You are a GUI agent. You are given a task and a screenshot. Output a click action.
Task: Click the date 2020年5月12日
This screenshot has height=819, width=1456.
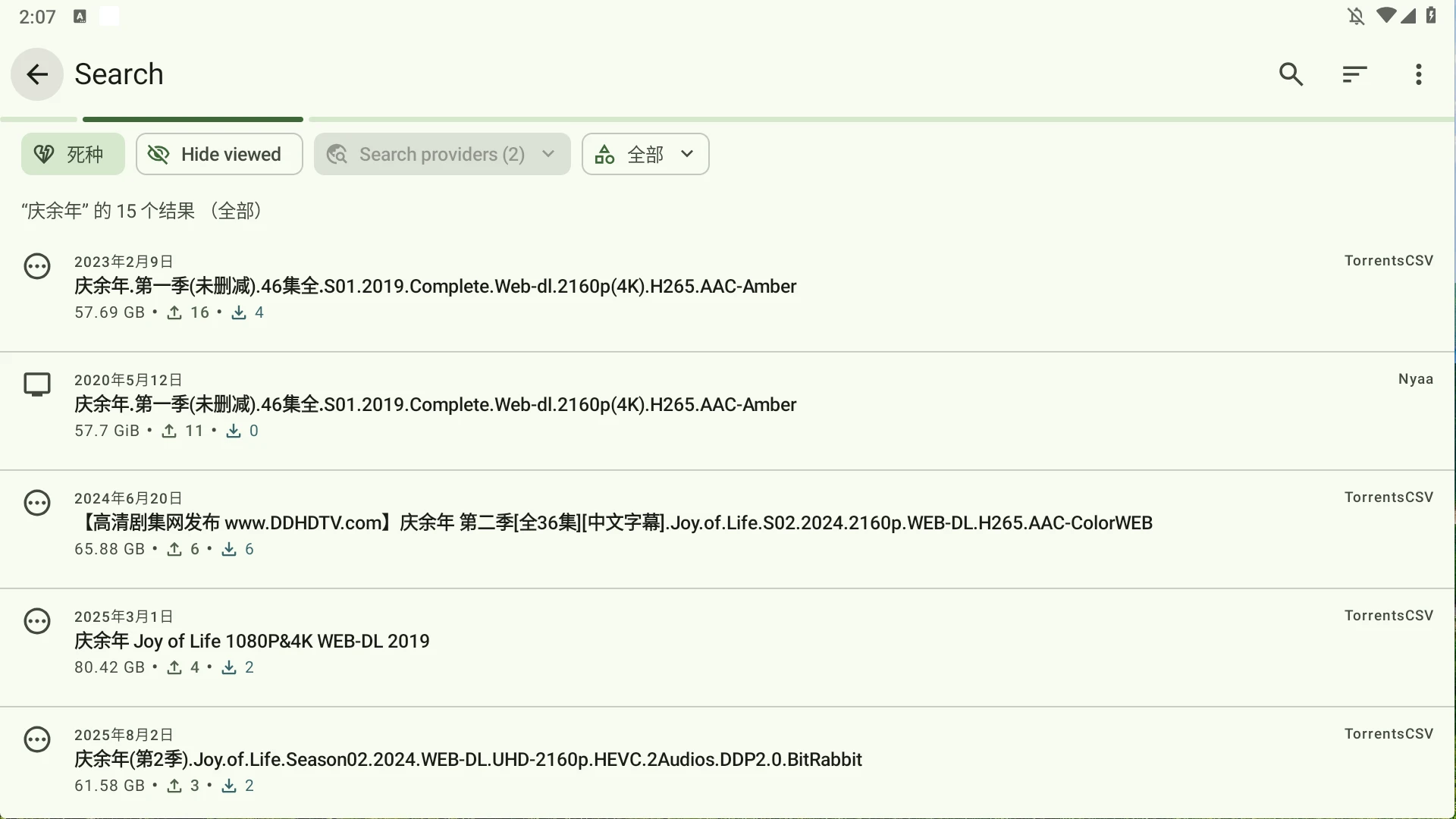coord(128,380)
